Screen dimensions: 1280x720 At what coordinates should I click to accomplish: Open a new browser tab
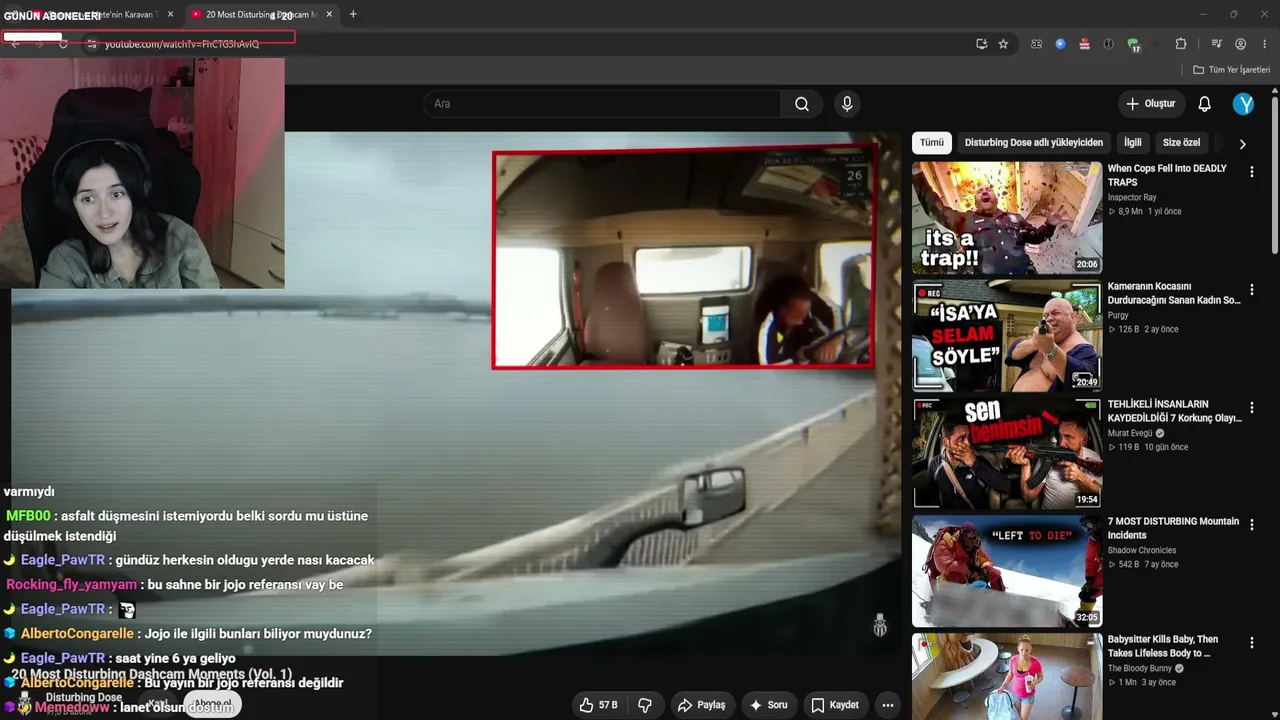[353, 14]
